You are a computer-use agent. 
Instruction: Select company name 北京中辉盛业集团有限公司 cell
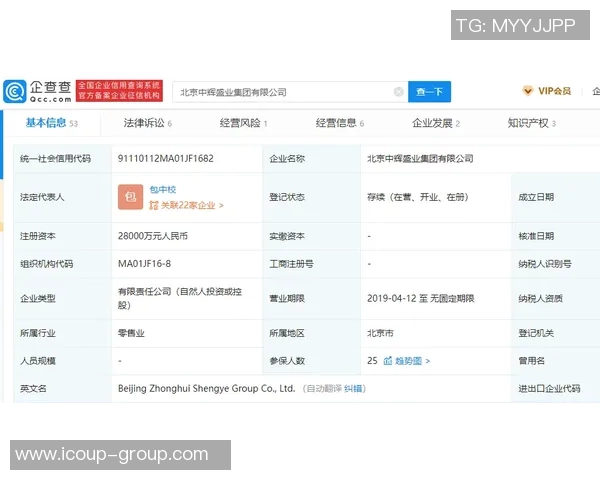tap(420, 158)
